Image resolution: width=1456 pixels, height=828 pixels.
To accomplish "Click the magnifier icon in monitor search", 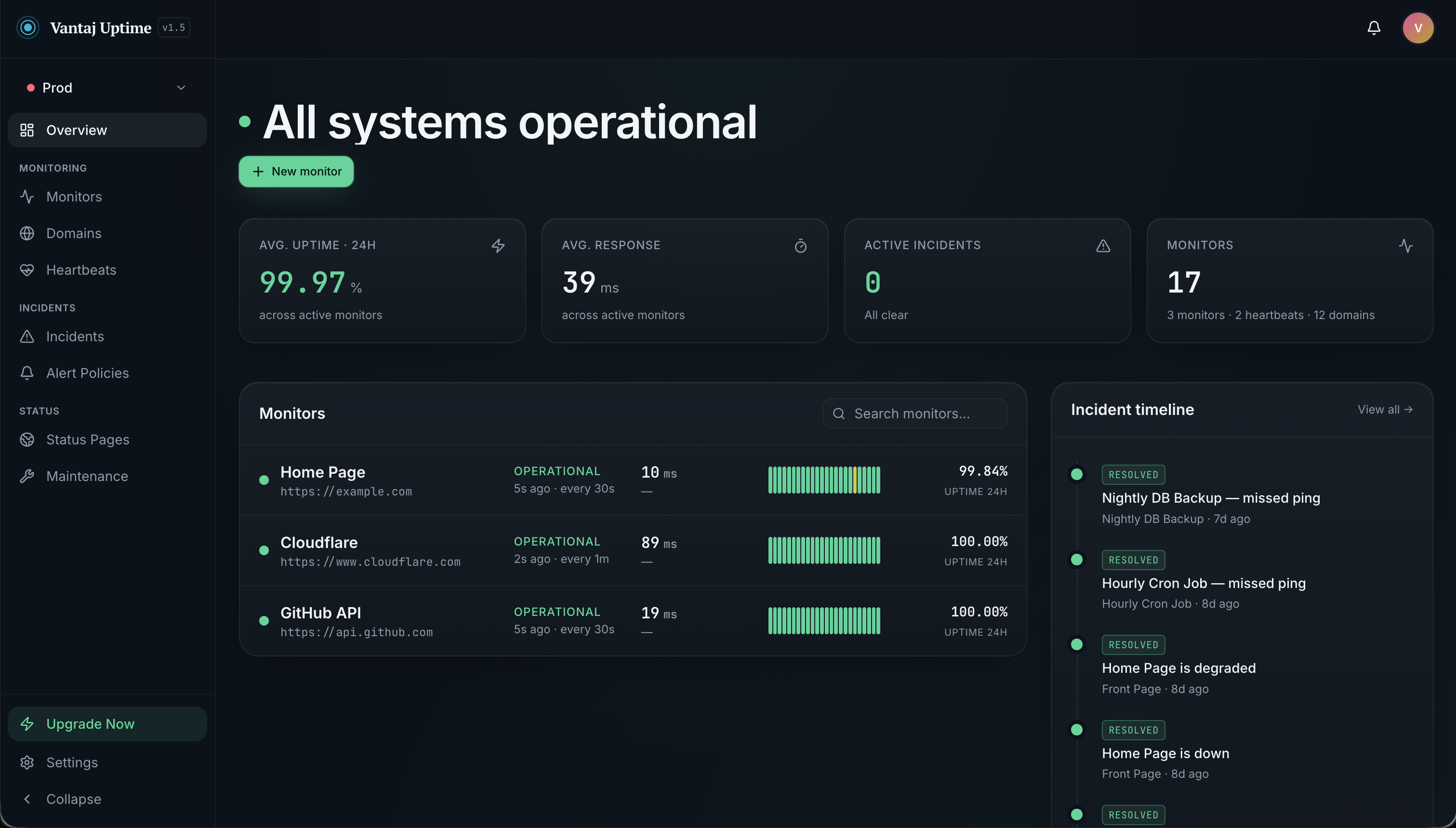I will 838,414.
